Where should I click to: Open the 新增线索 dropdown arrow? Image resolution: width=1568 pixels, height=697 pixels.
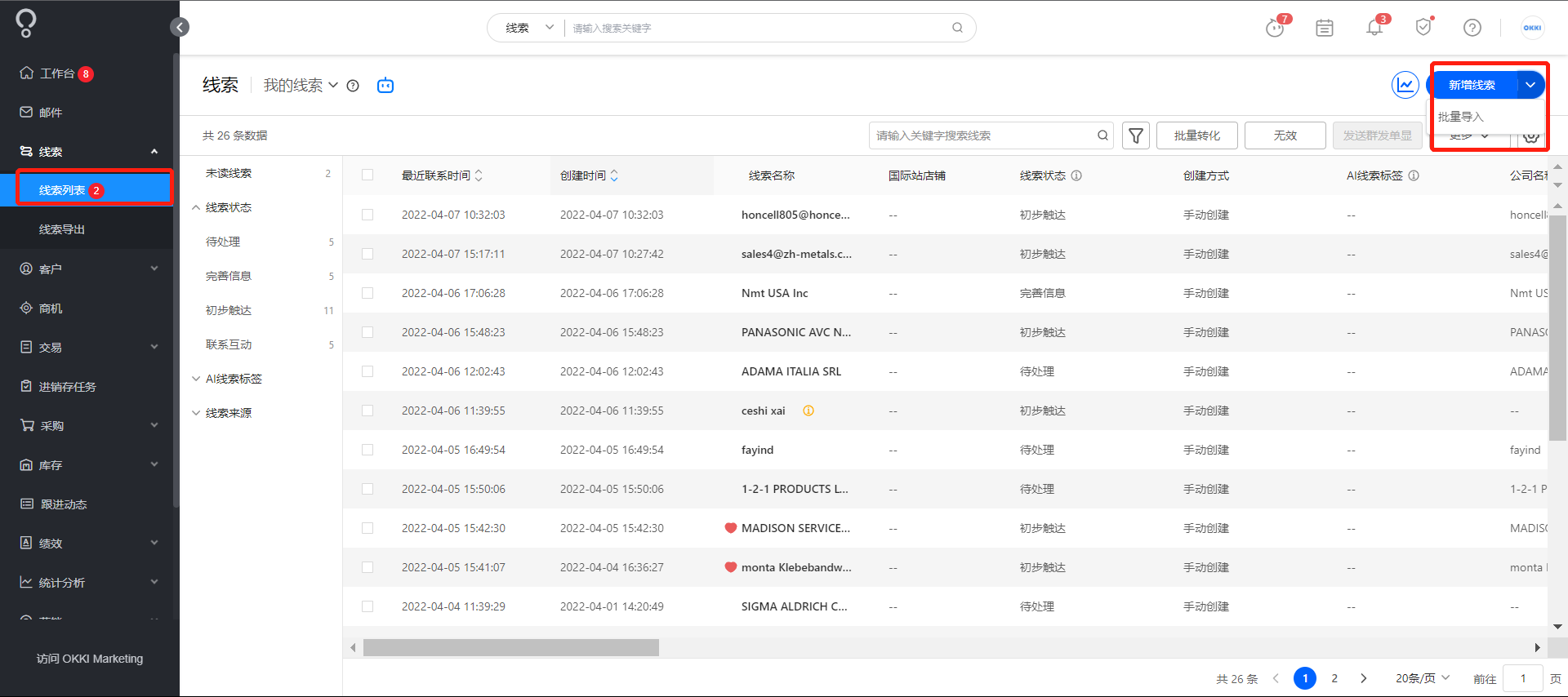[1530, 85]
